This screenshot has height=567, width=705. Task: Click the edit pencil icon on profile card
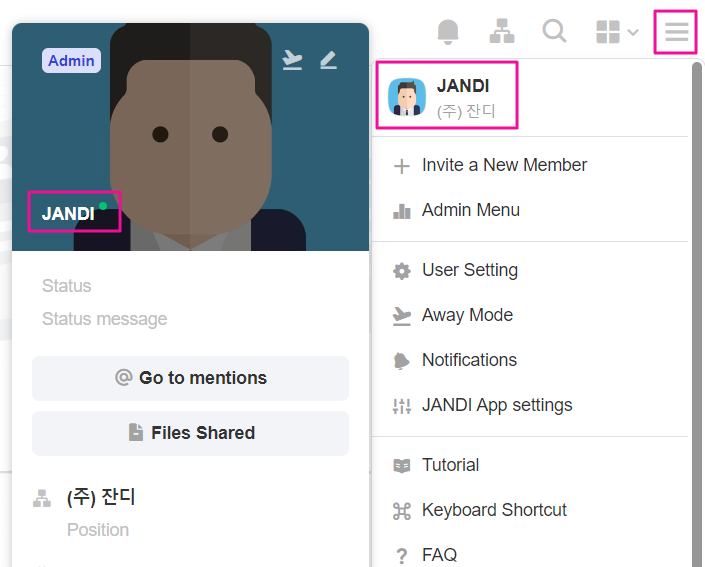pyautogui.click(x=329, y=60)
